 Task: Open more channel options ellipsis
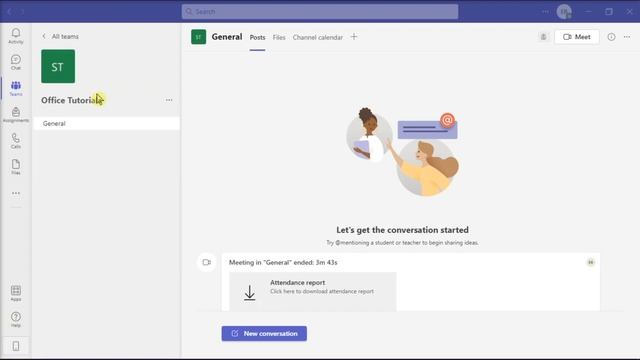point(627,37)
